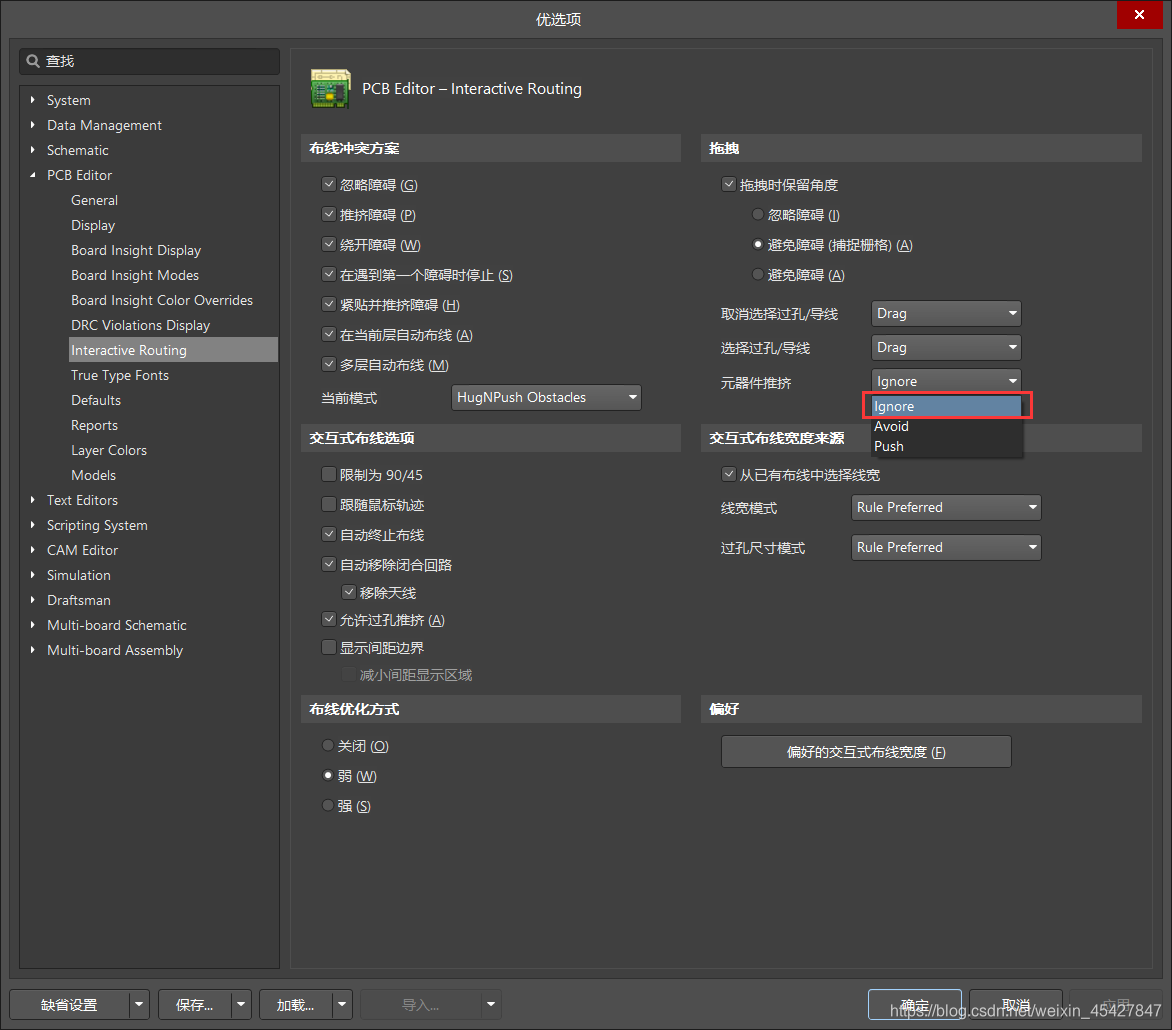Toggle 自动终止布线 checkbox
Viewport: 1172px width, 1030px height.
tap(329, 534)
